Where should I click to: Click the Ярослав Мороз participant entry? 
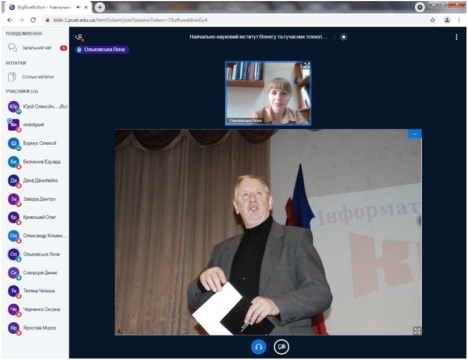(37, 328)
